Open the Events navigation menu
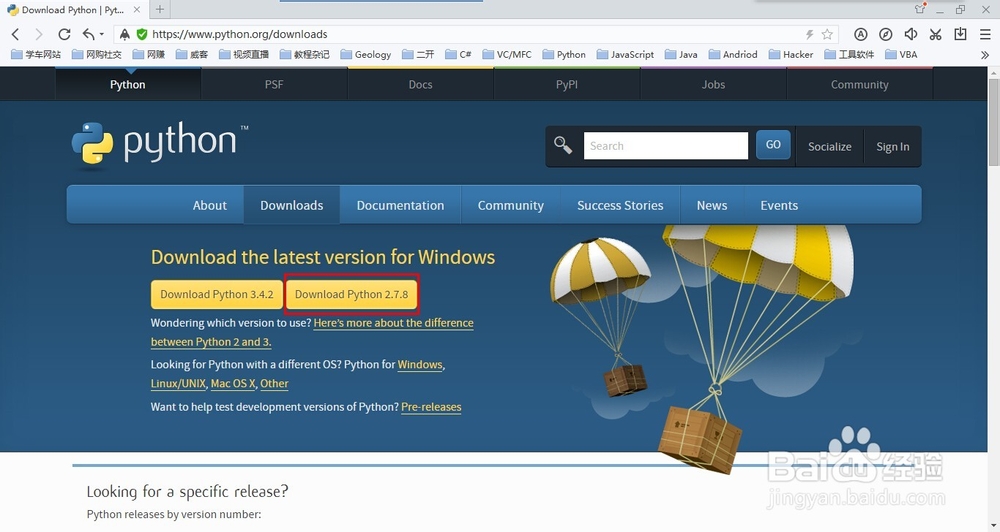1000x532 pixels. click(779, 205)
